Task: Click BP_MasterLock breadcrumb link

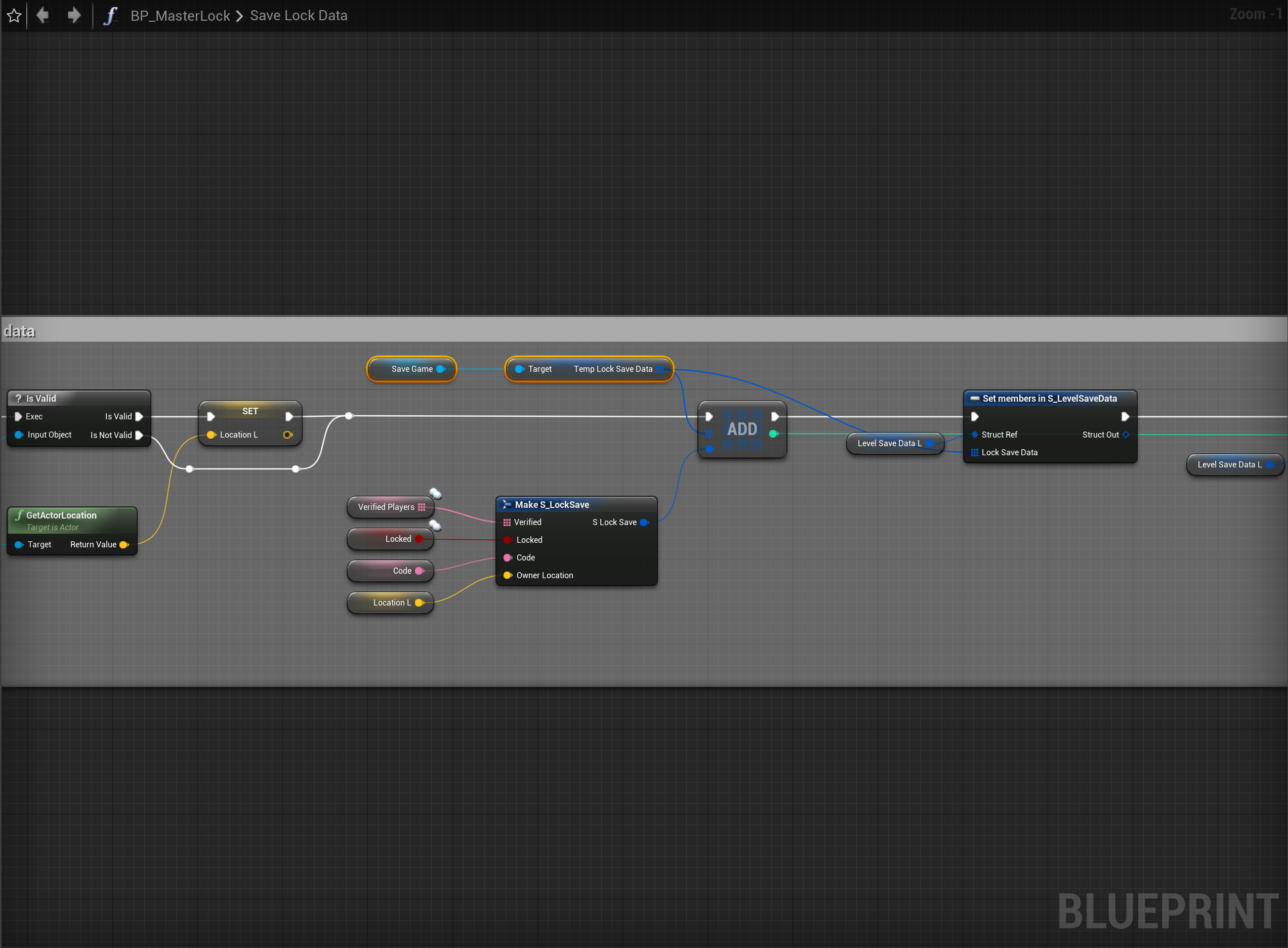Action: pos(180,16)
